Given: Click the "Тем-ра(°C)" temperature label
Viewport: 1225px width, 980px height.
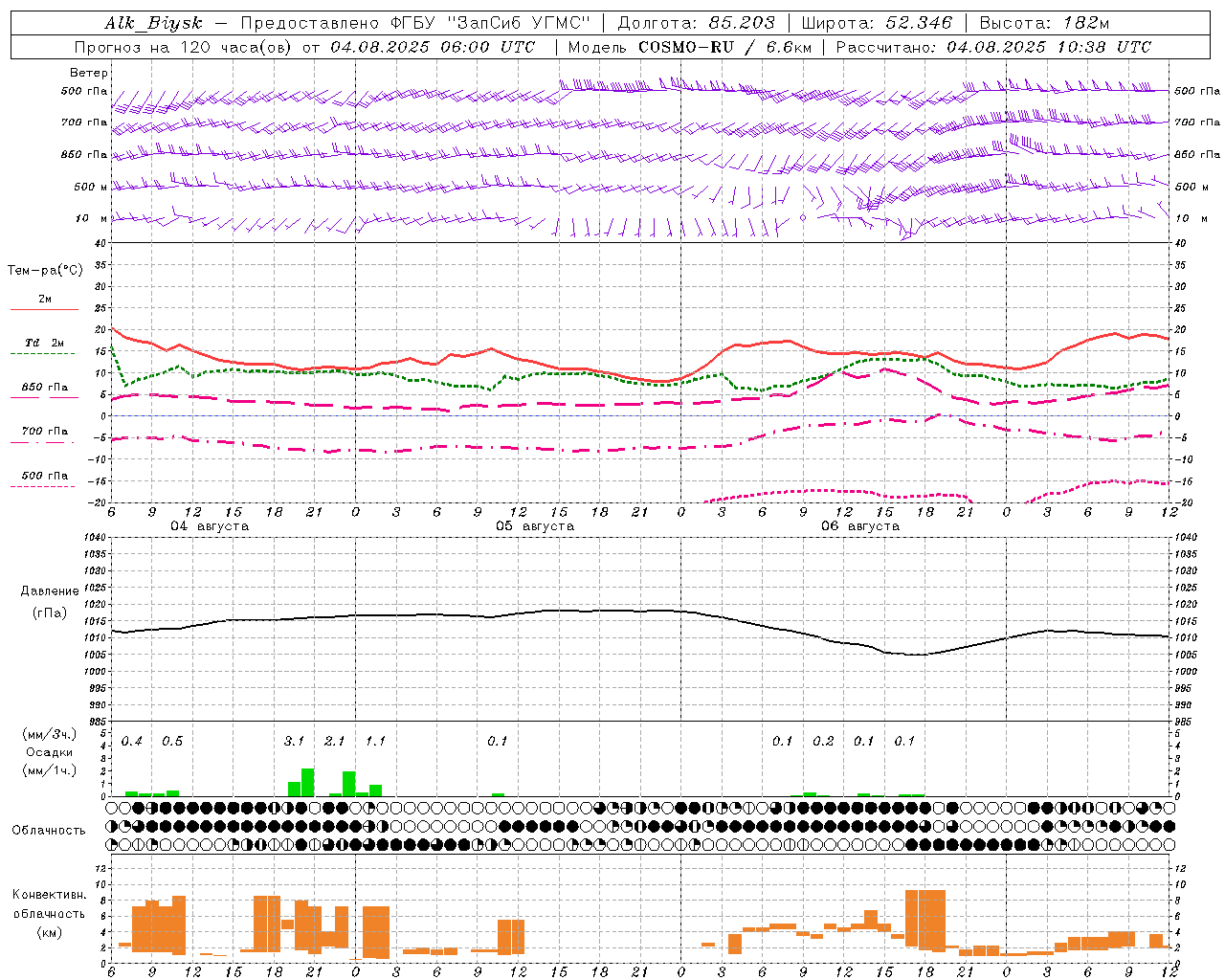Looking at the screenshot, I should (45, 271).
